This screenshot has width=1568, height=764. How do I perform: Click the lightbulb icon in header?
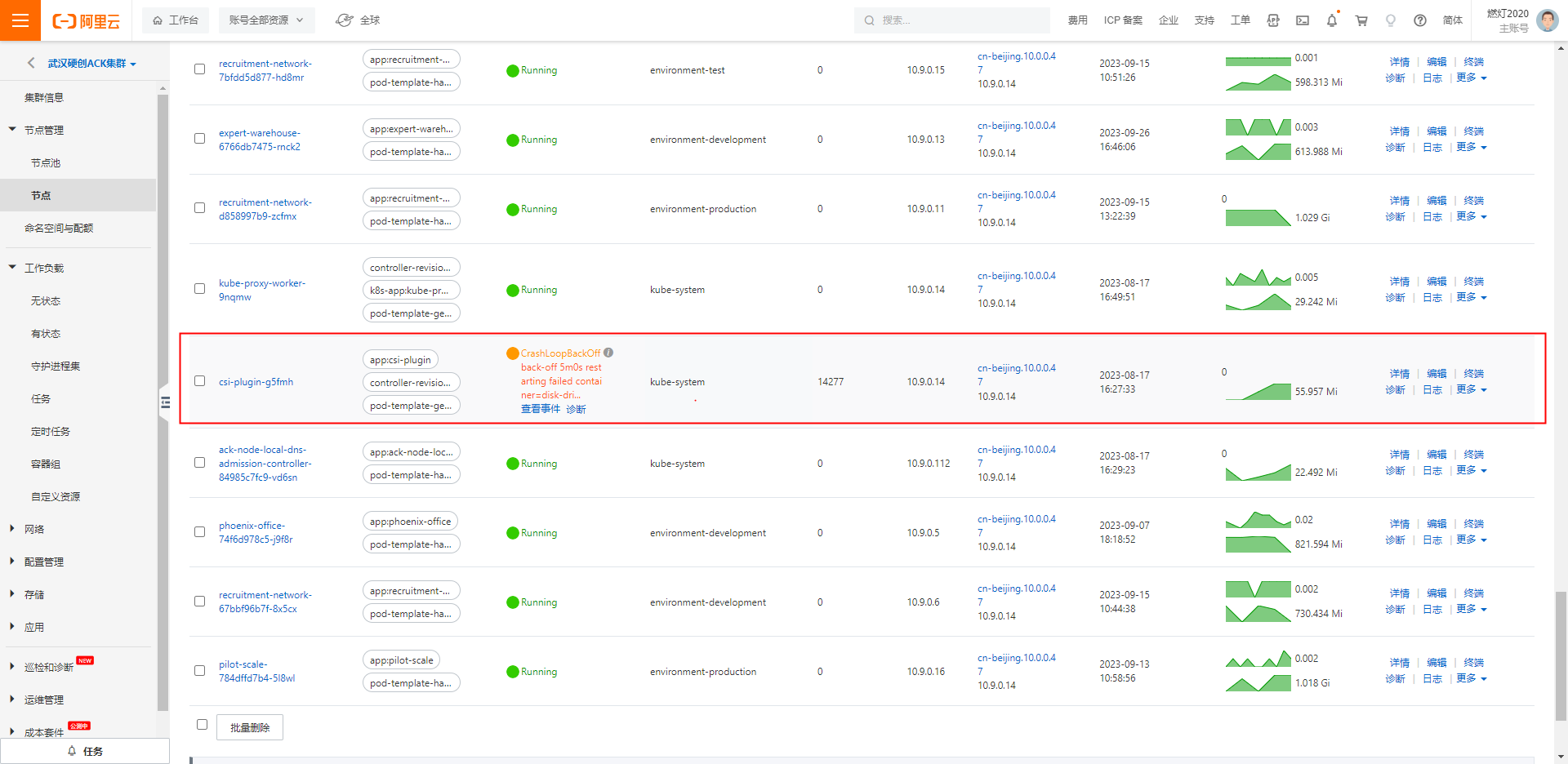1391,20
